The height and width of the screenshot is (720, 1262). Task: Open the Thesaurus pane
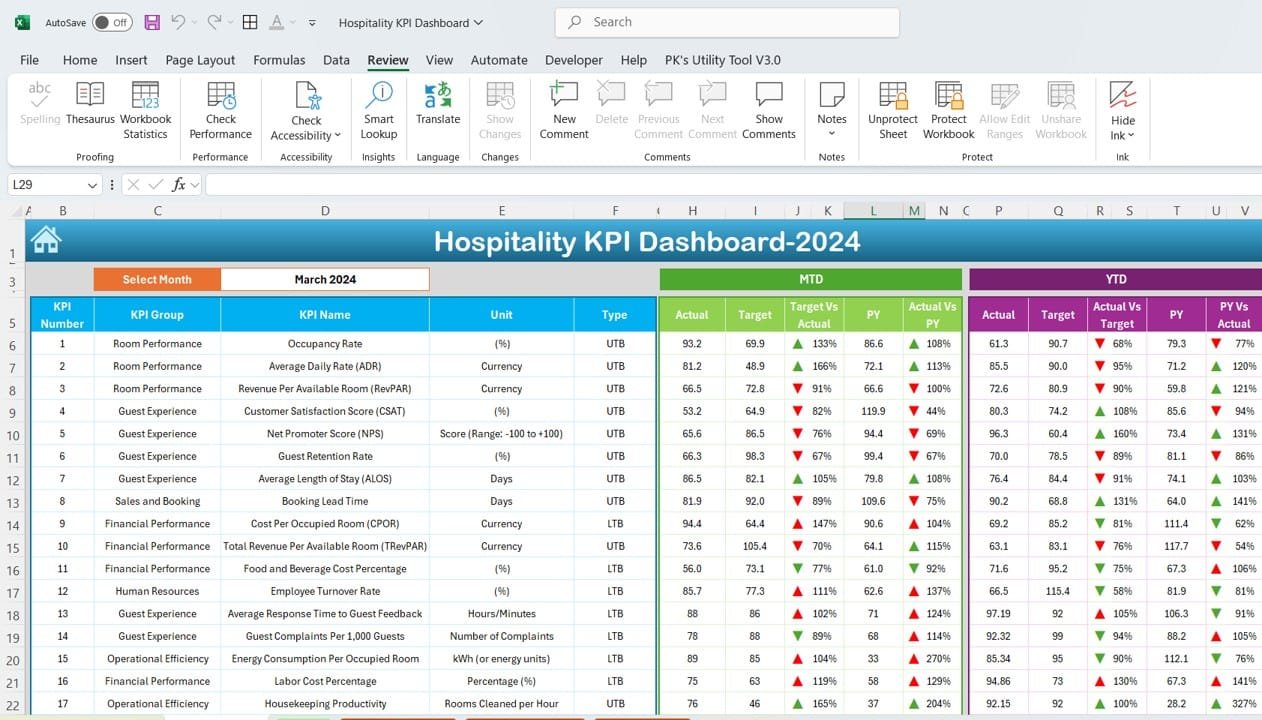click(89, 108)
